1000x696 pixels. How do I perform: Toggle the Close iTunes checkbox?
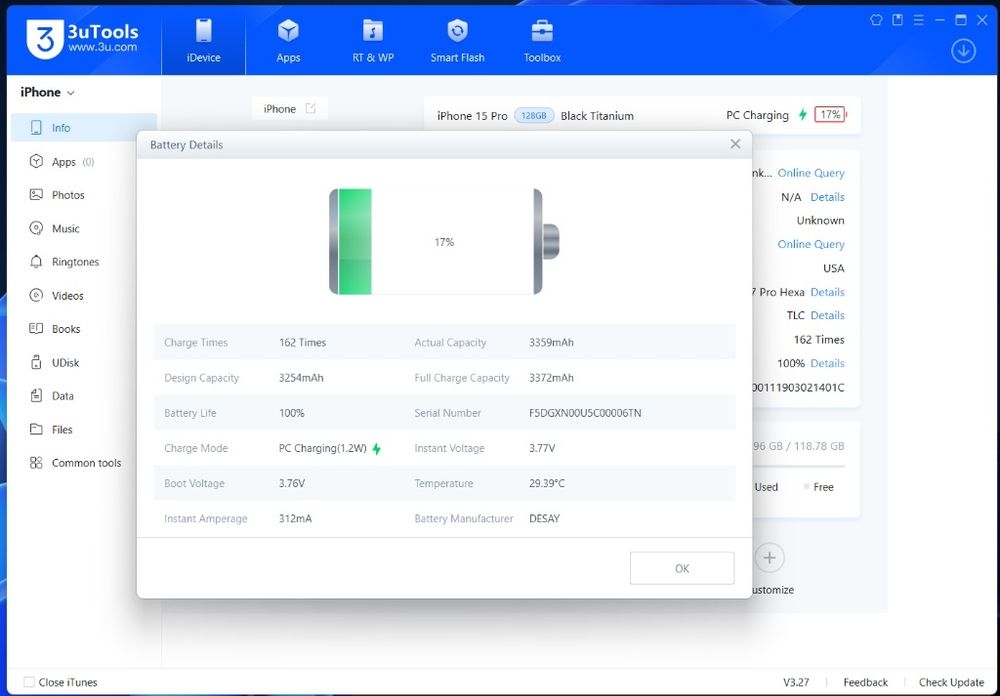[x=29, y=682]
